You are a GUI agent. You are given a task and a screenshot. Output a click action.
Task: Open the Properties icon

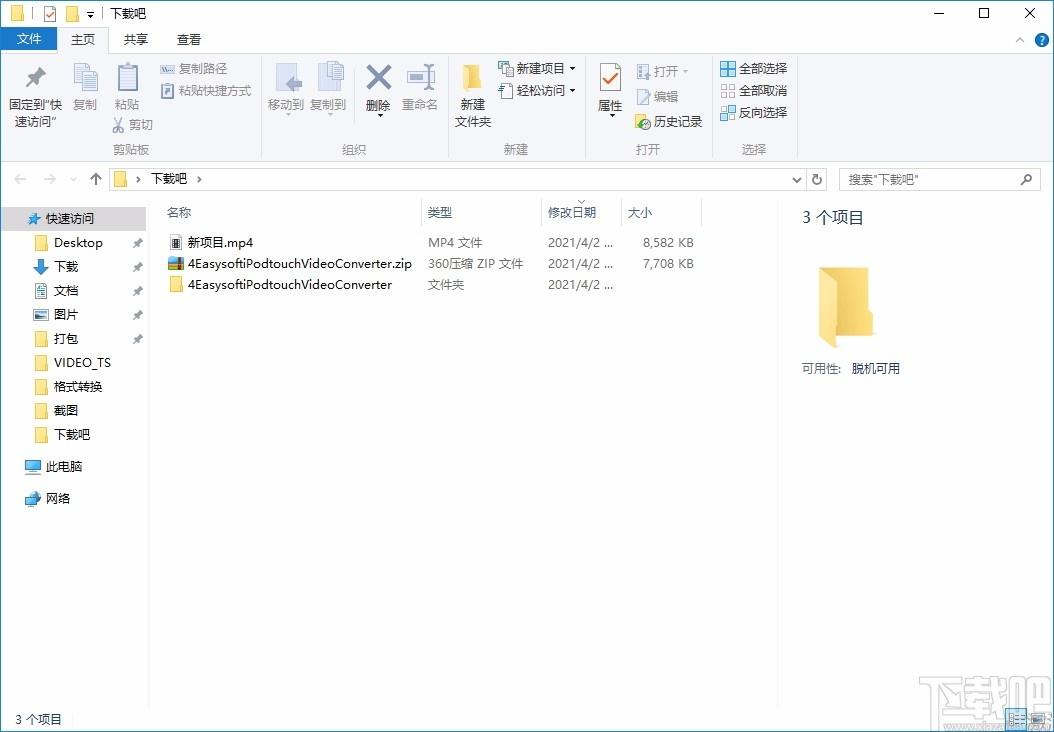[x=610, y=79]
